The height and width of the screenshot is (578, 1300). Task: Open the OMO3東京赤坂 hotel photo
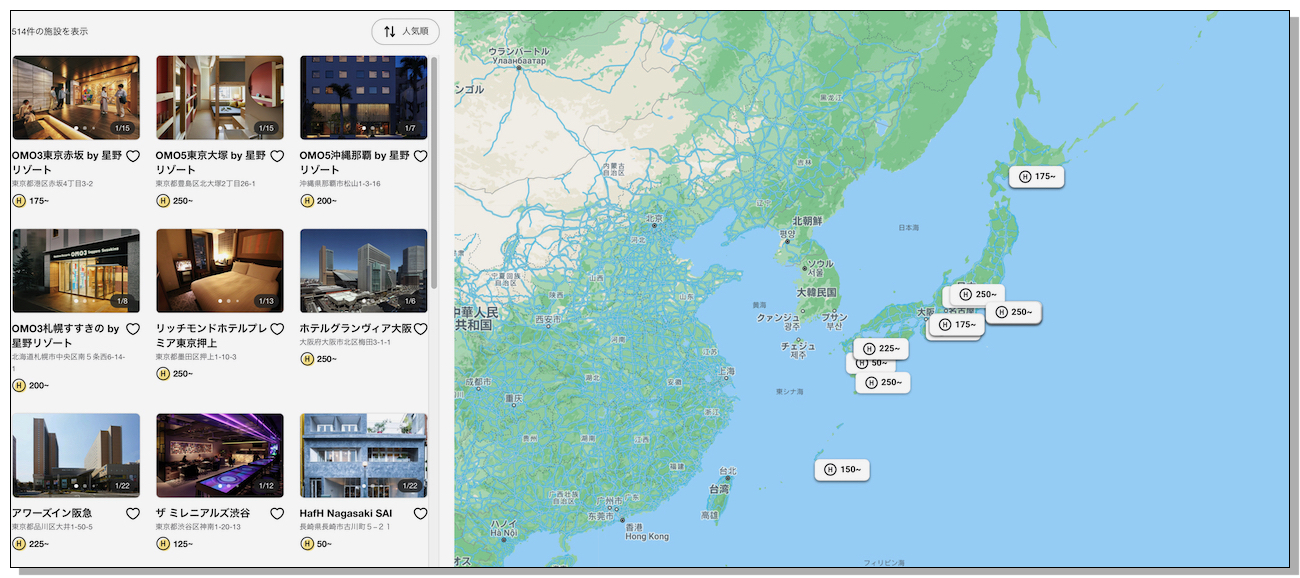(76, 98)
